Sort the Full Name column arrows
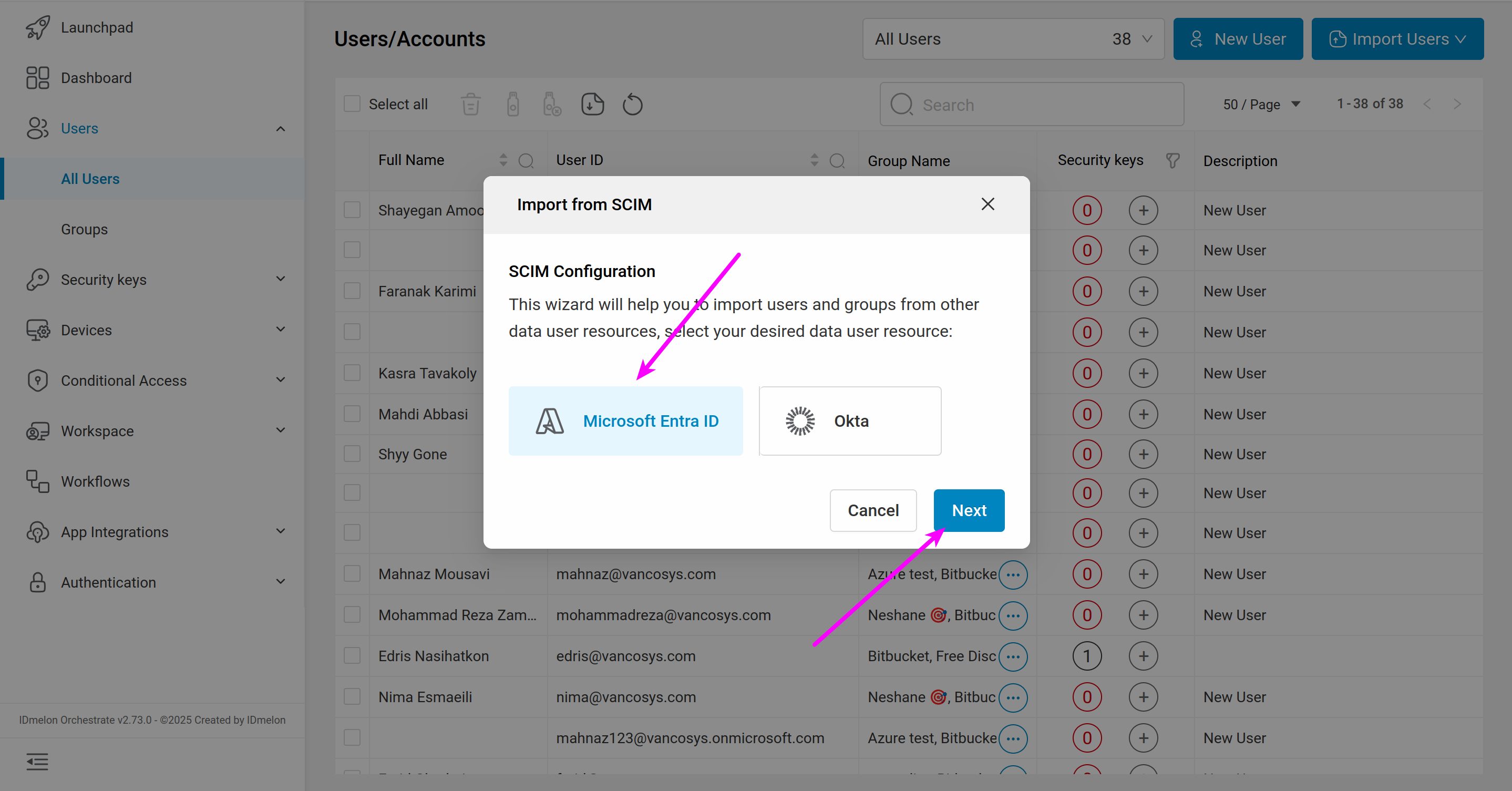This screenshot has height=791, width=1512. coord(503,160)
